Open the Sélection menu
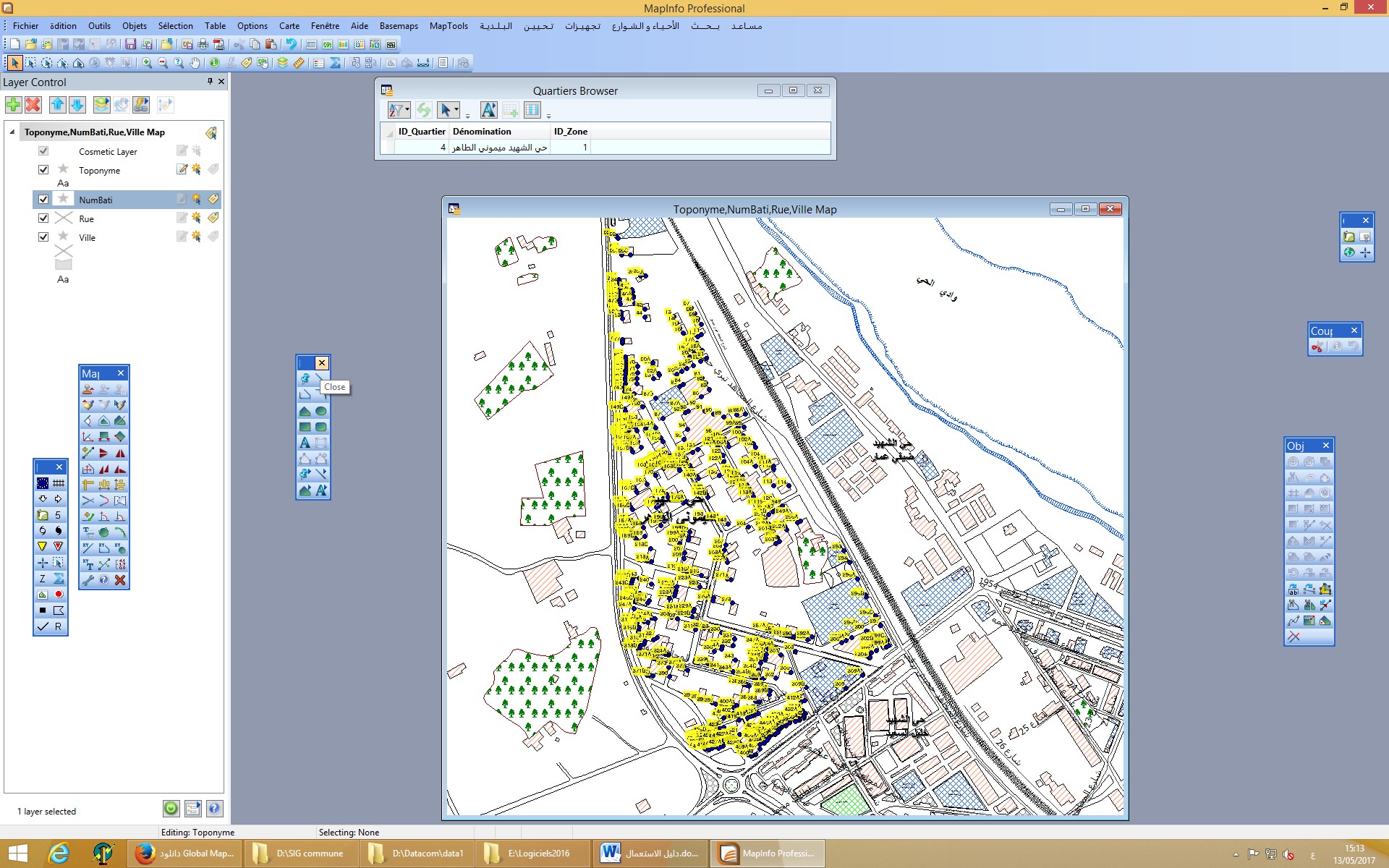 coord(175,26)
